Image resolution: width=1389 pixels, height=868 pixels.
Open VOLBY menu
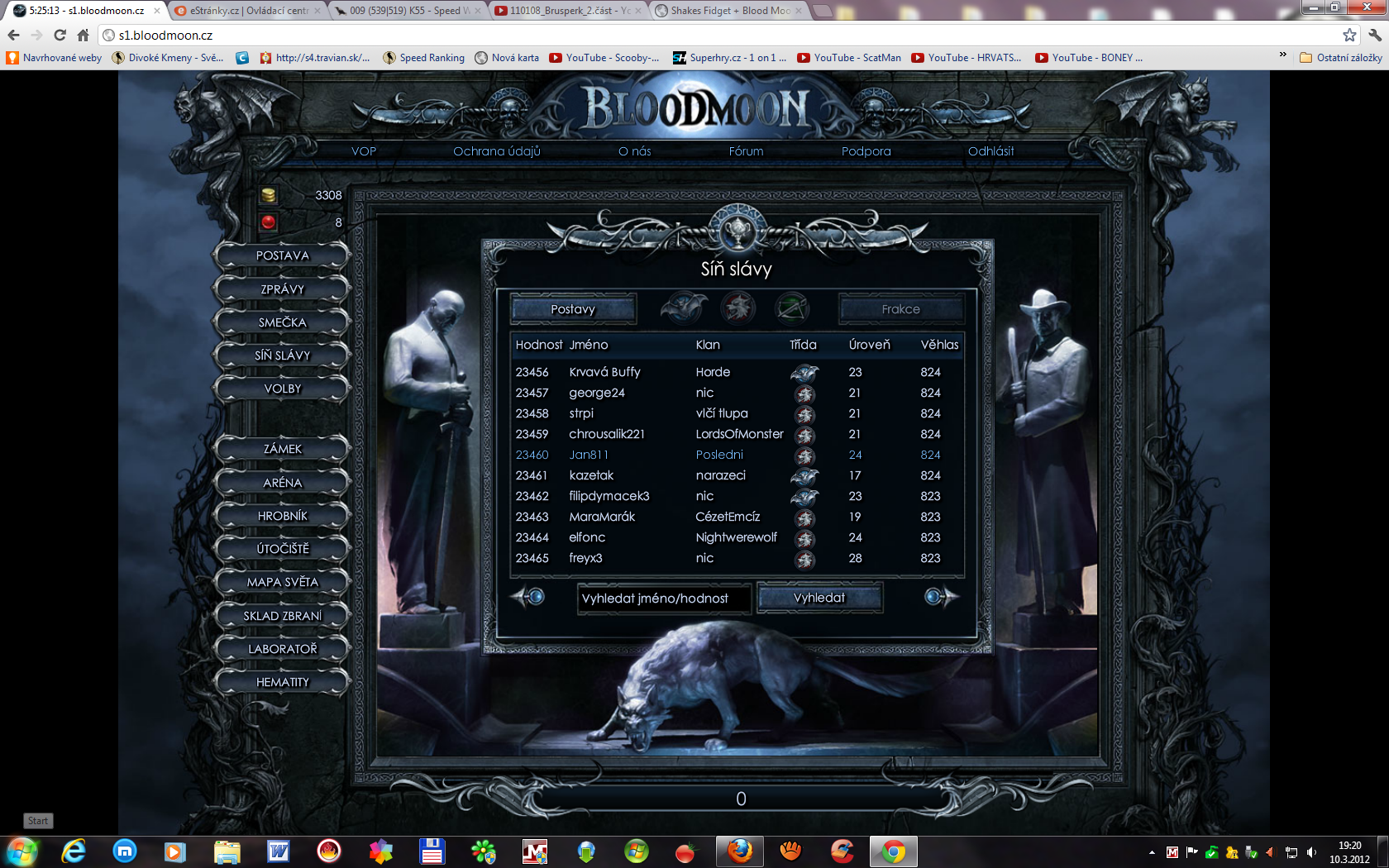point(282,389)
